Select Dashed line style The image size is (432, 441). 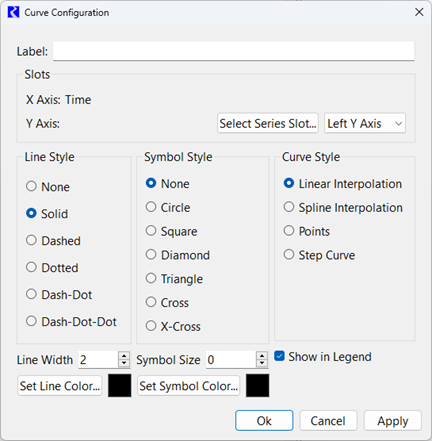[53, 241]
